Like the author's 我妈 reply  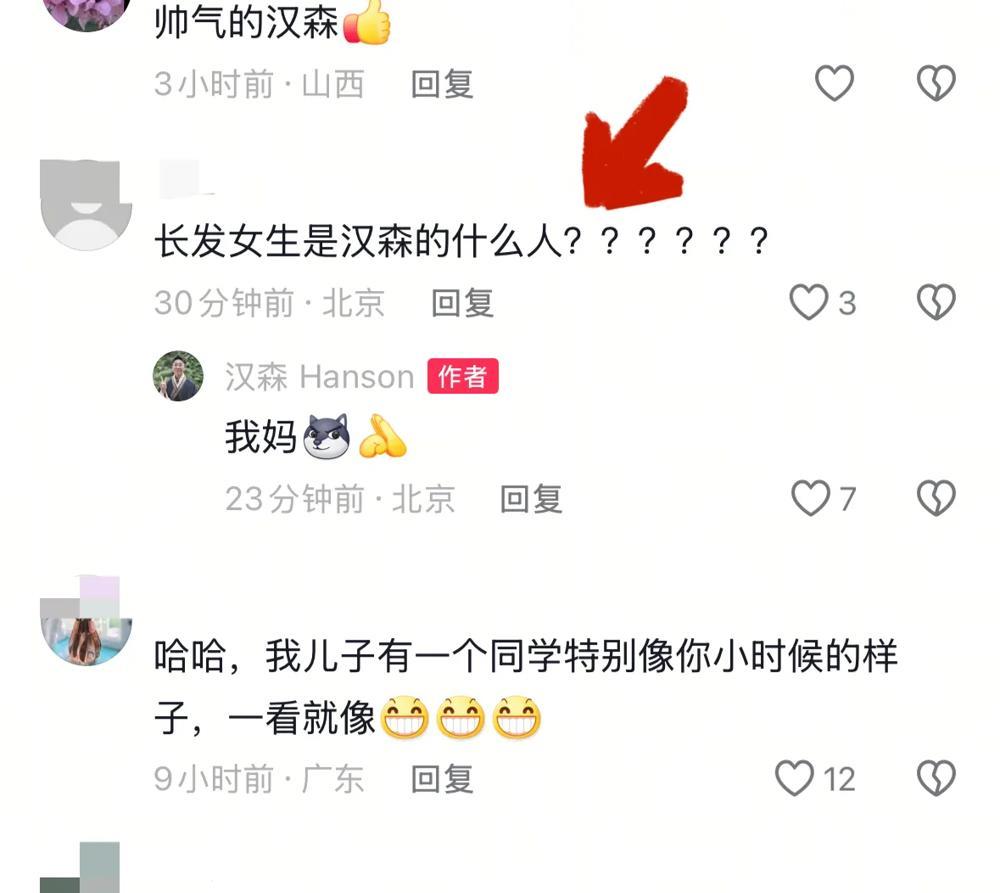[810, 498]
